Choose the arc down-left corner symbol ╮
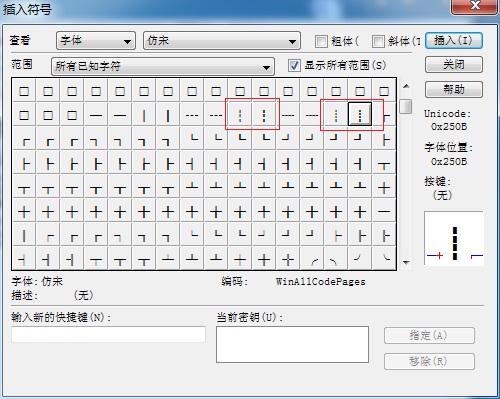This screenshot has height=399, width=500. coord(336,259)
